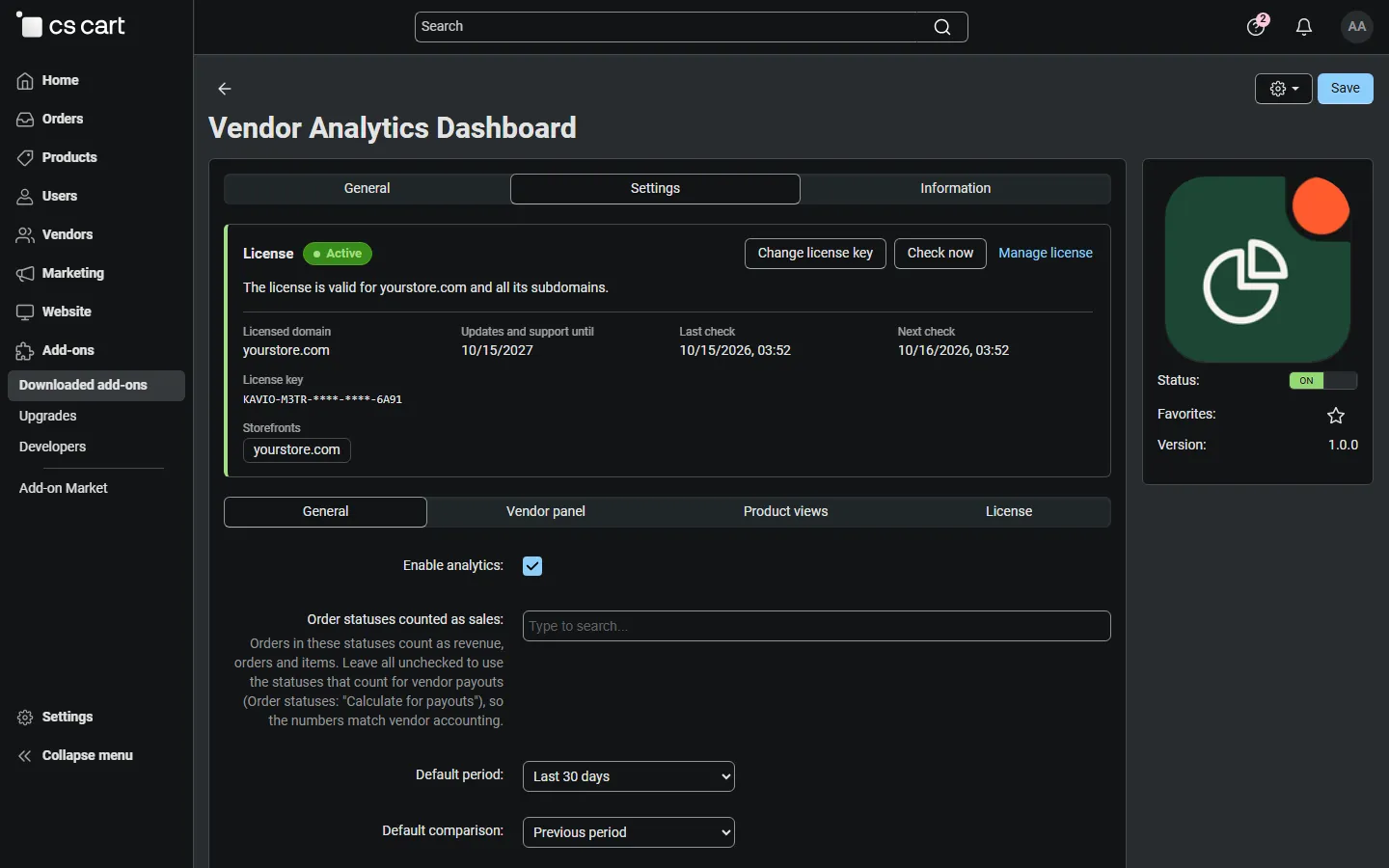The width and height of the screenshot is (1389, 868).
Task: Open the Manage license link
Action: (1046, 254)
